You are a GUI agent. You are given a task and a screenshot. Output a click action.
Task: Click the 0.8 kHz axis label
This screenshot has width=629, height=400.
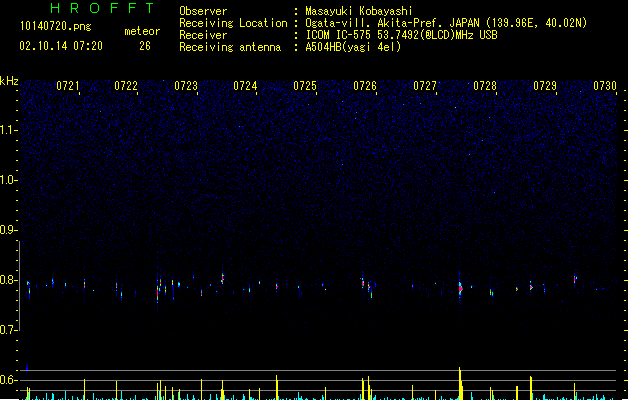coord(9,280)
